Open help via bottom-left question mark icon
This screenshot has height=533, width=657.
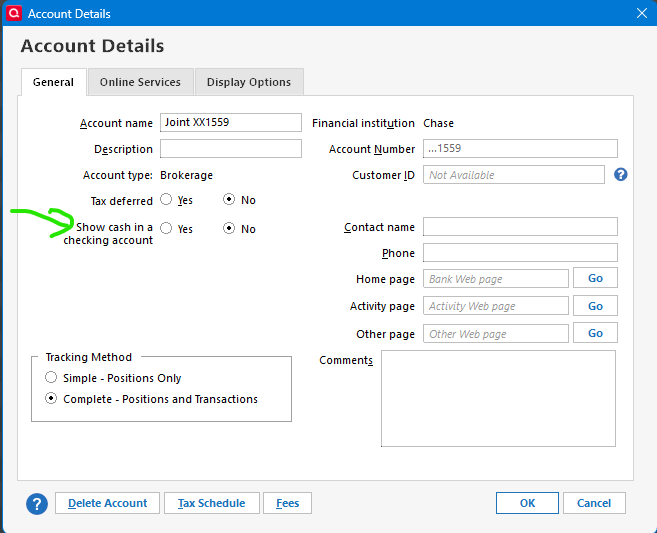pyautogui.click(x=37, y=504)
